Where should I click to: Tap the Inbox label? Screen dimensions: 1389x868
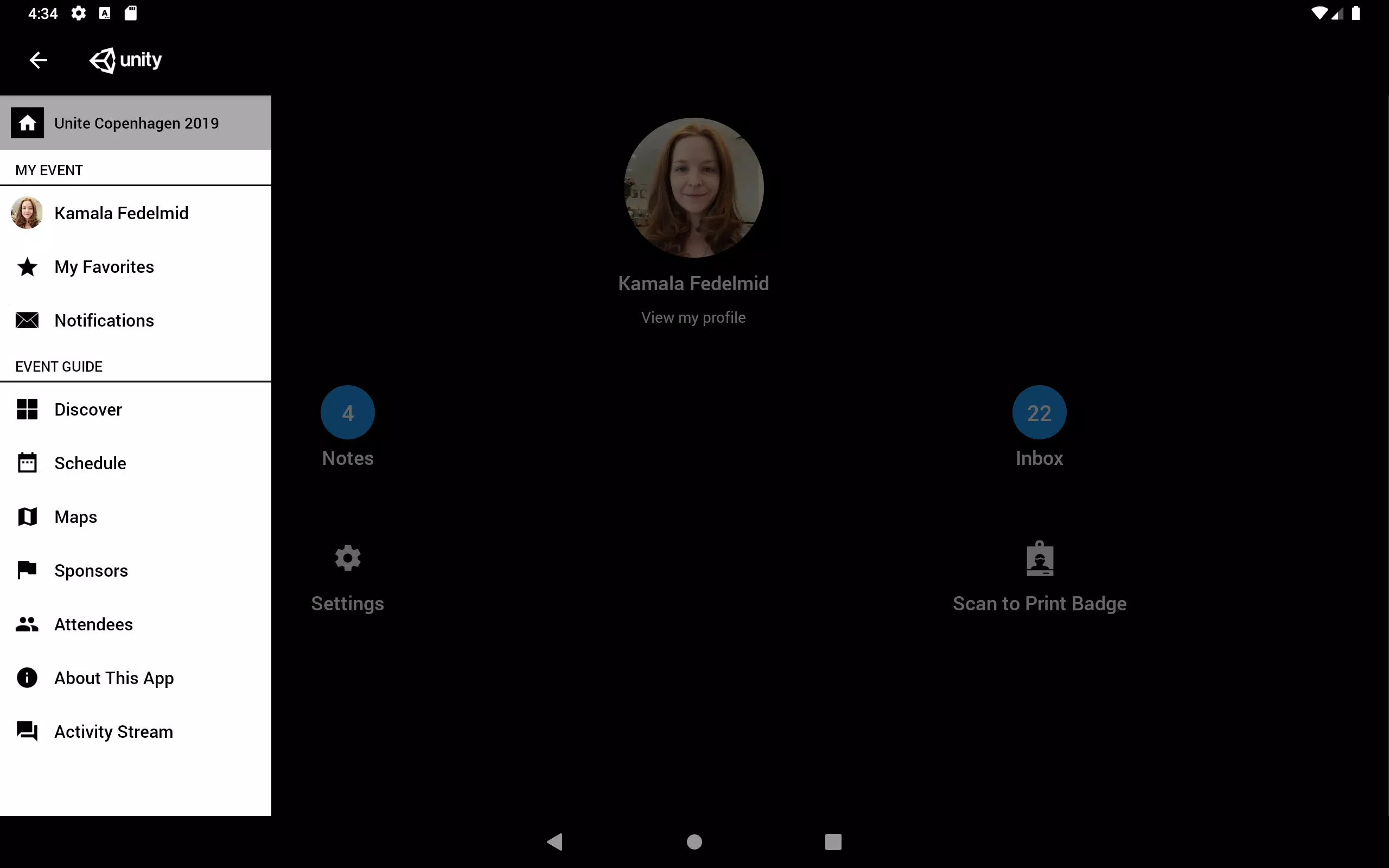click(x=1040, y=458)
